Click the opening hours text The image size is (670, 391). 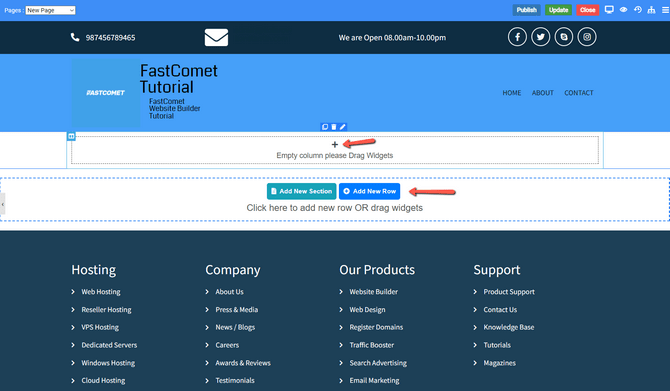(x=392, y=38)
